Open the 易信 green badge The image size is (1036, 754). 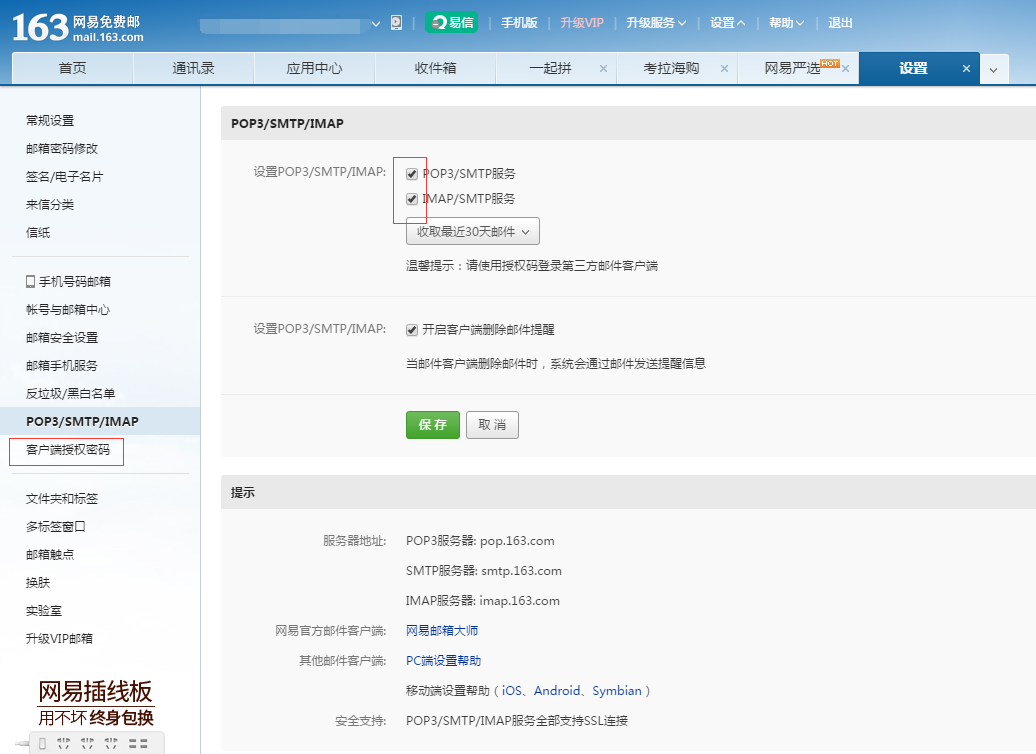click(451, 23)
